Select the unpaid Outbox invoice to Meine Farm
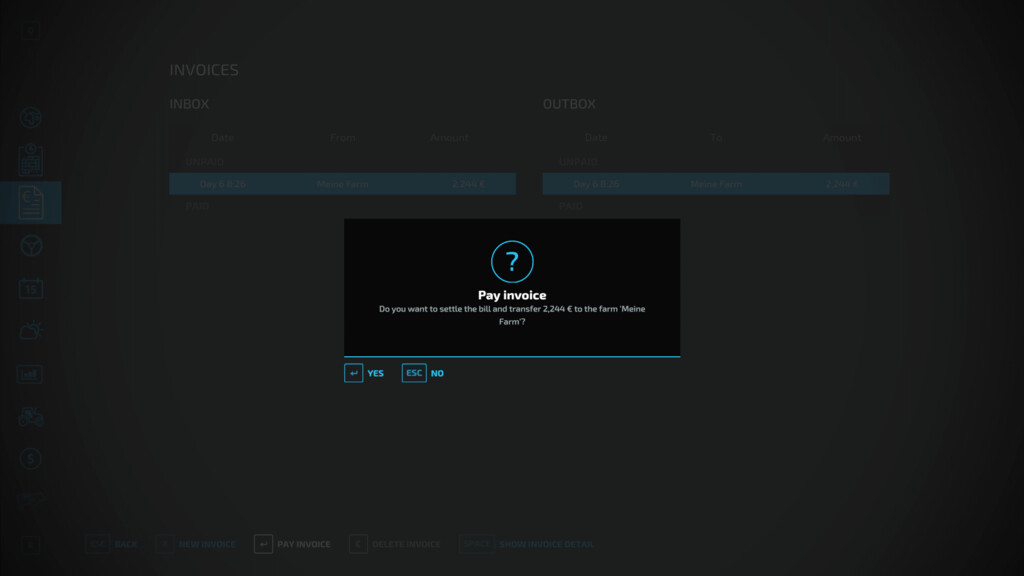The height and width of the screenshot is (576, 1024). [x=716, y=184]
